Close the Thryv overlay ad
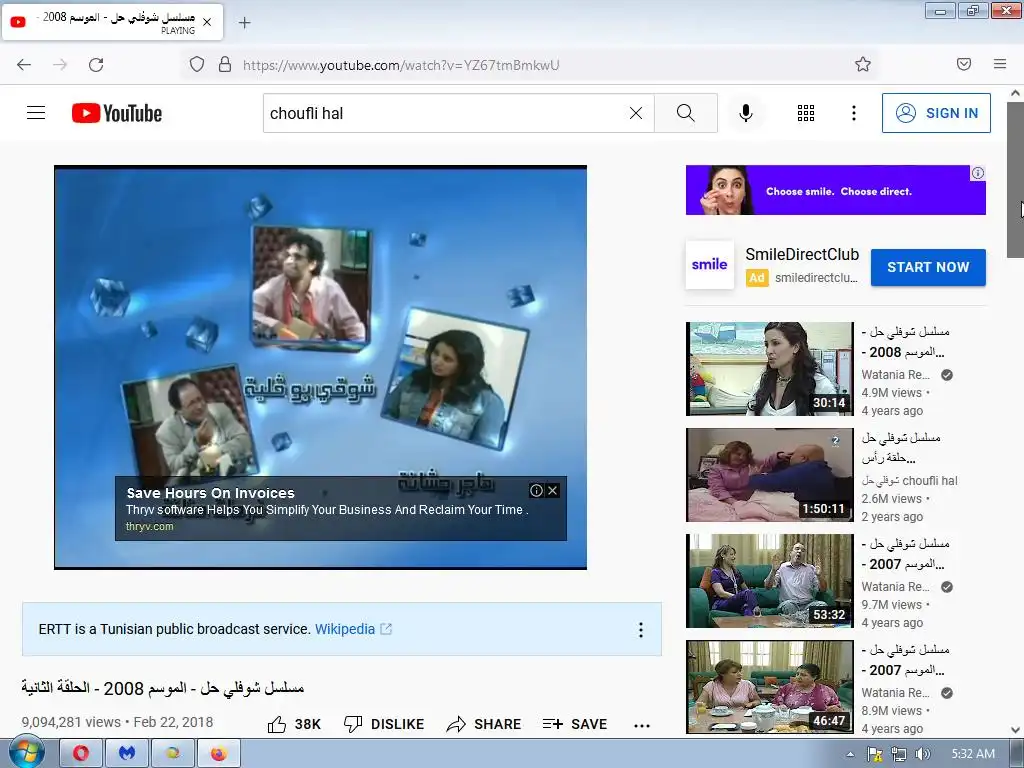Image resolution: width=1024 pixels, height=768 pixels. (552, 490)
